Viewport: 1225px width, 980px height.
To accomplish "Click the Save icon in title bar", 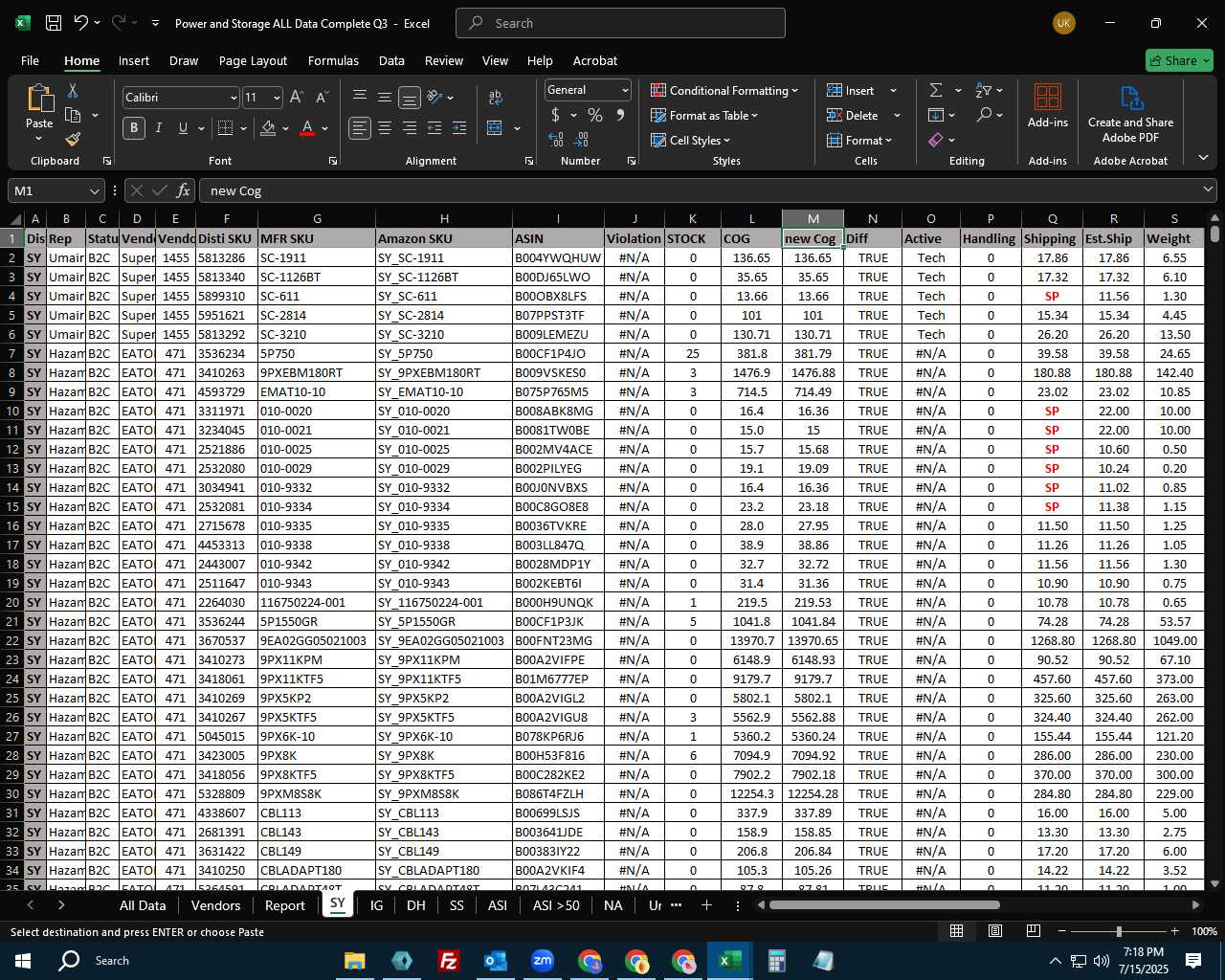I will 54,23.
